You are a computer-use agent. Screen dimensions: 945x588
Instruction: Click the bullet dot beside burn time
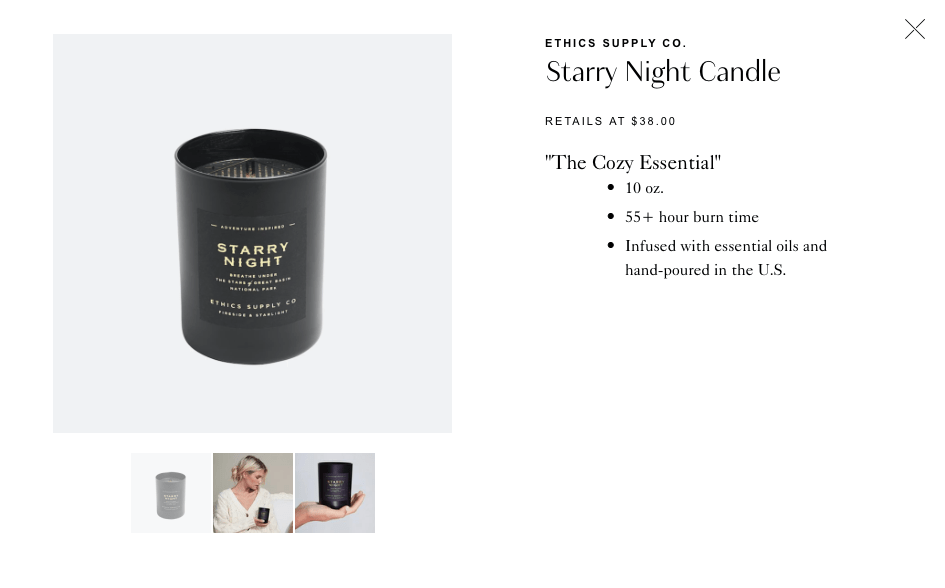[611, 216]
